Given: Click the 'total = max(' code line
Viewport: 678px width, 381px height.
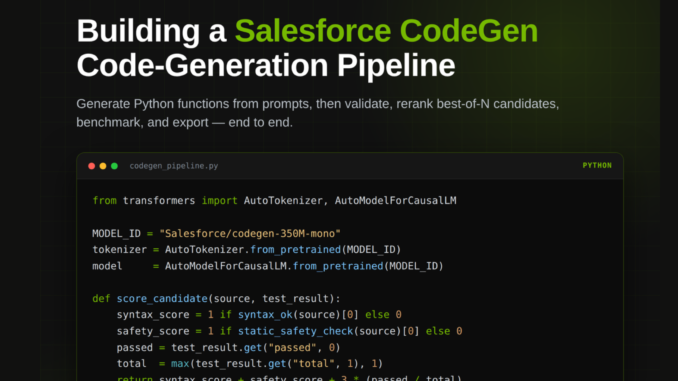Looking at the screenshot, I should click(x=249, y=364).
